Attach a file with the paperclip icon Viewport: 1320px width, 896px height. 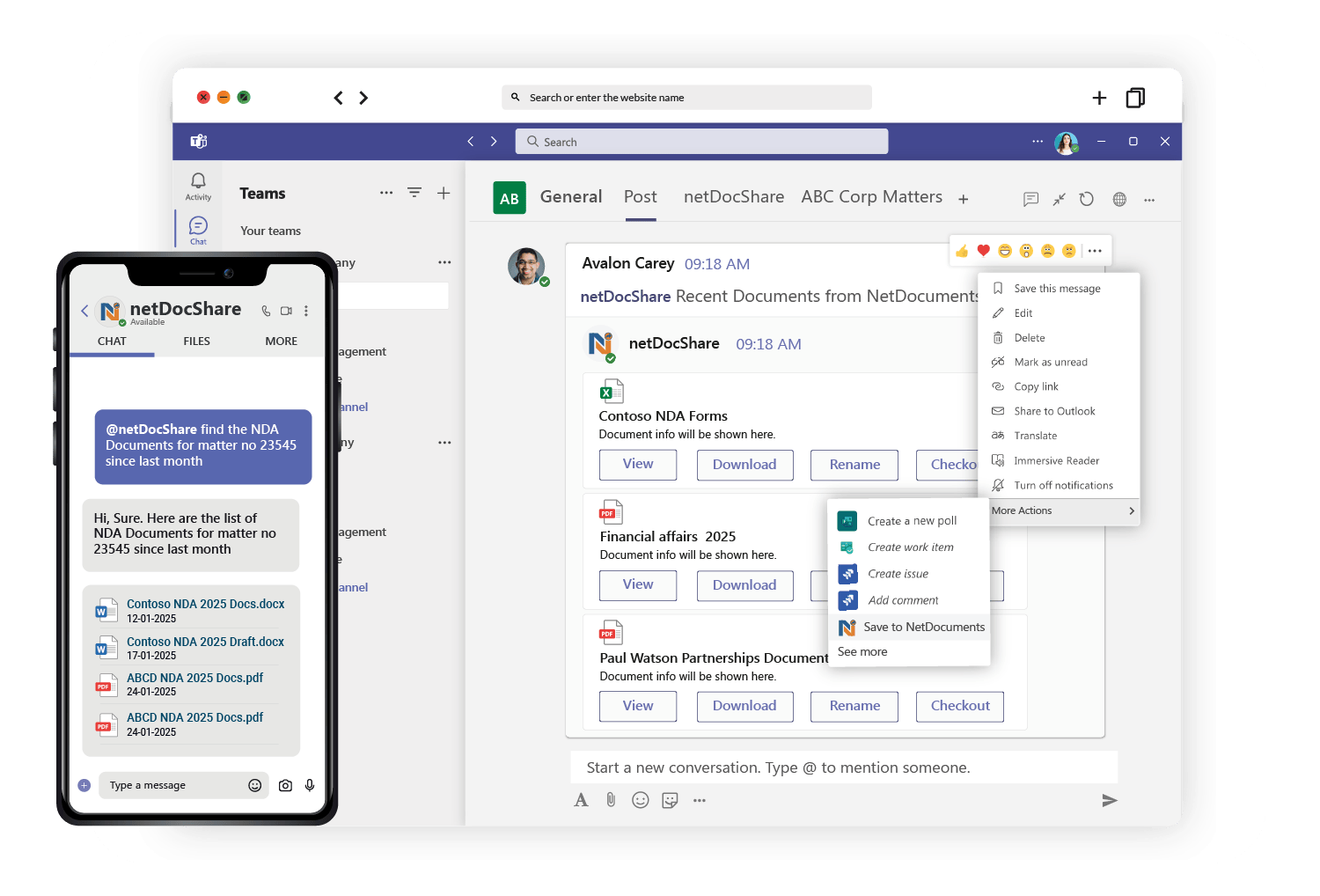point(611,800)
